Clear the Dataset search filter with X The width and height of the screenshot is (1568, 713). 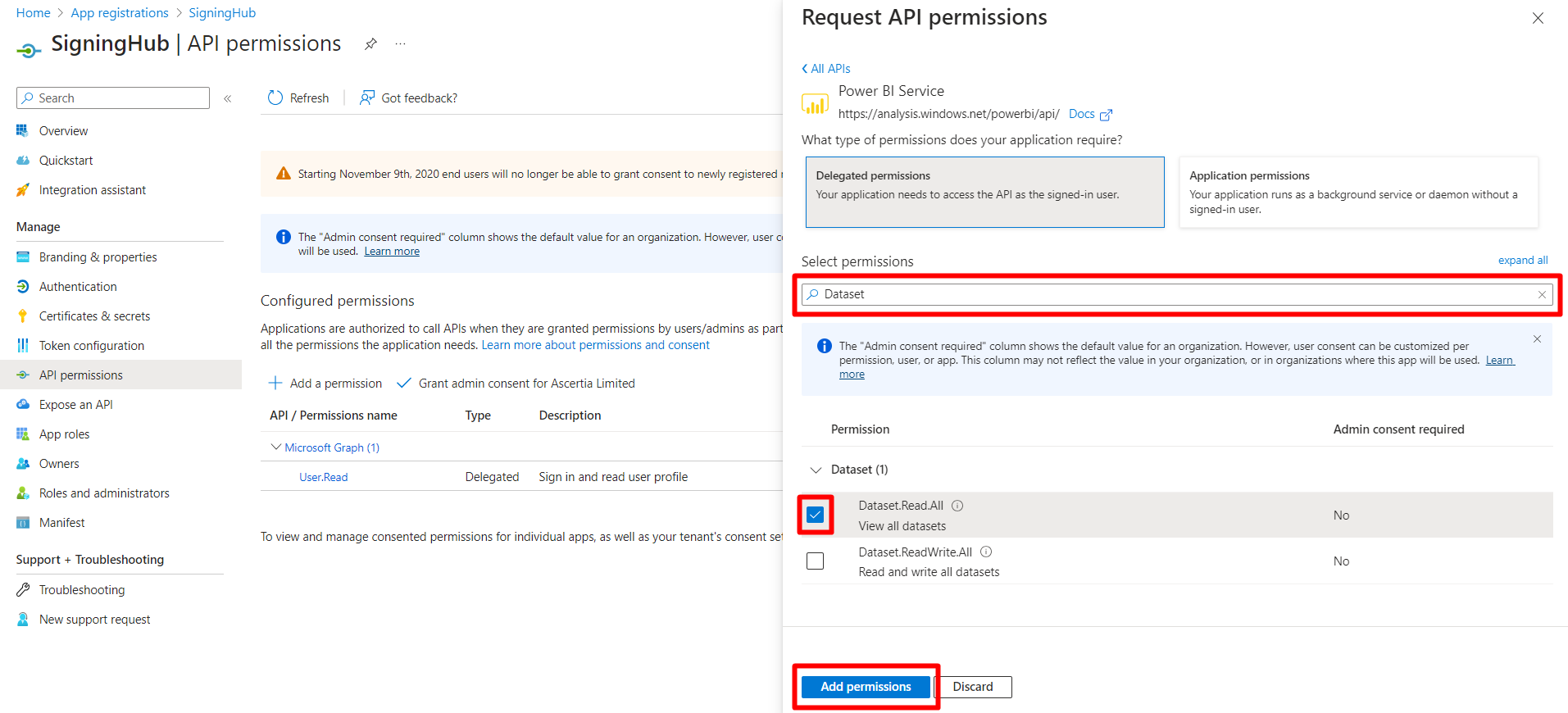1542,294
